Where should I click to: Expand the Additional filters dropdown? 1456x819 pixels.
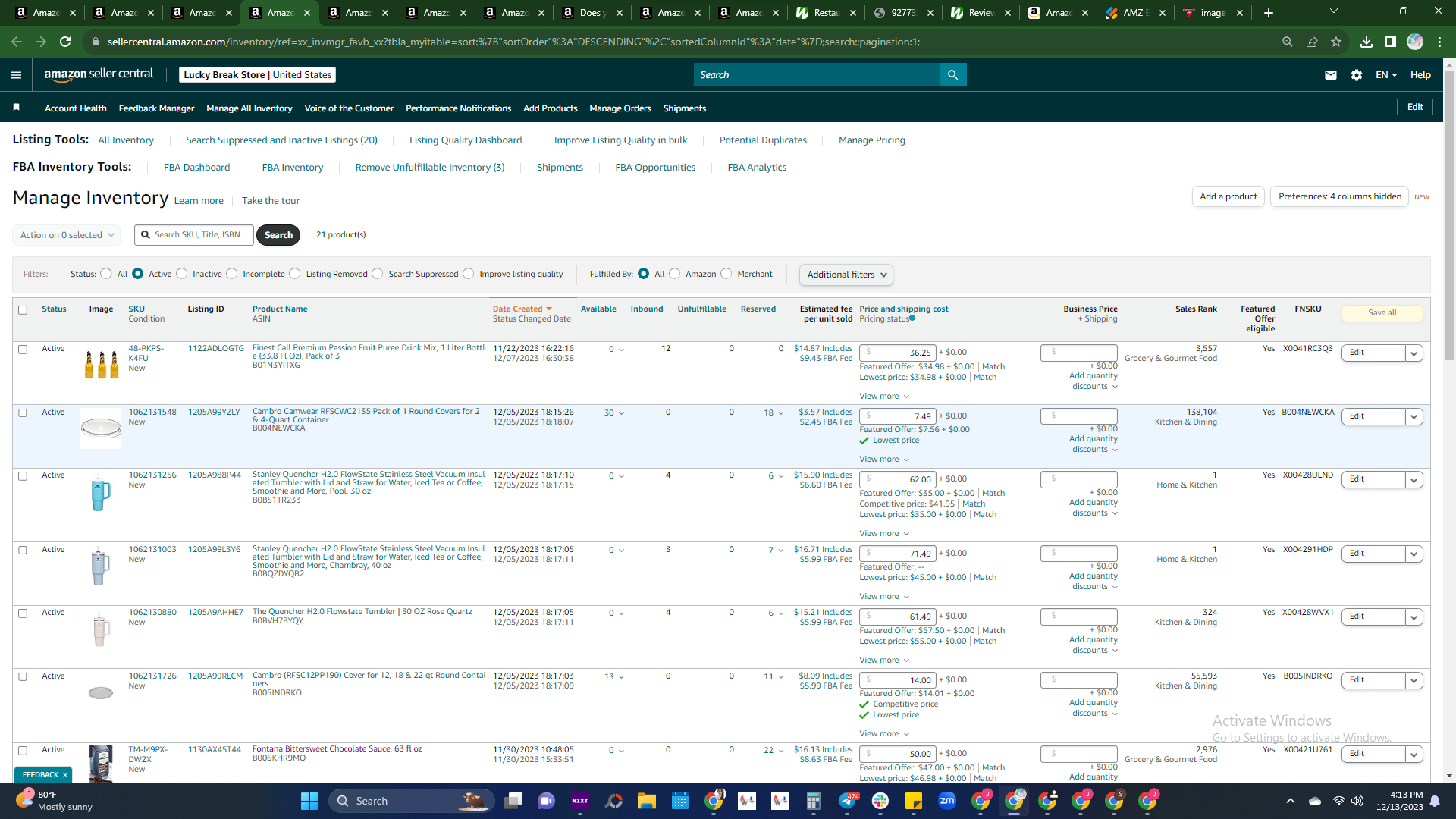click(846, 275)
